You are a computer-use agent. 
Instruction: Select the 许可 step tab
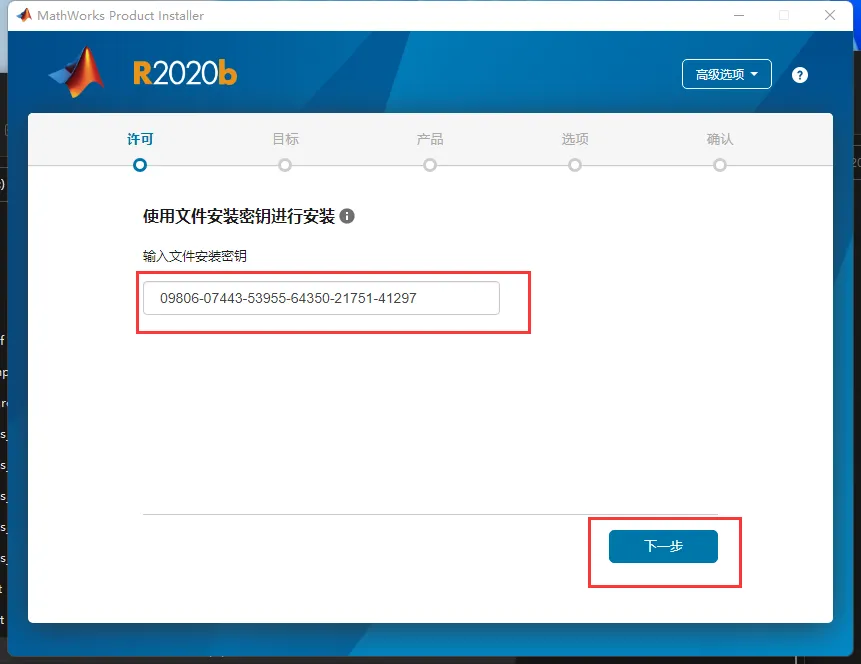(140, 139)
